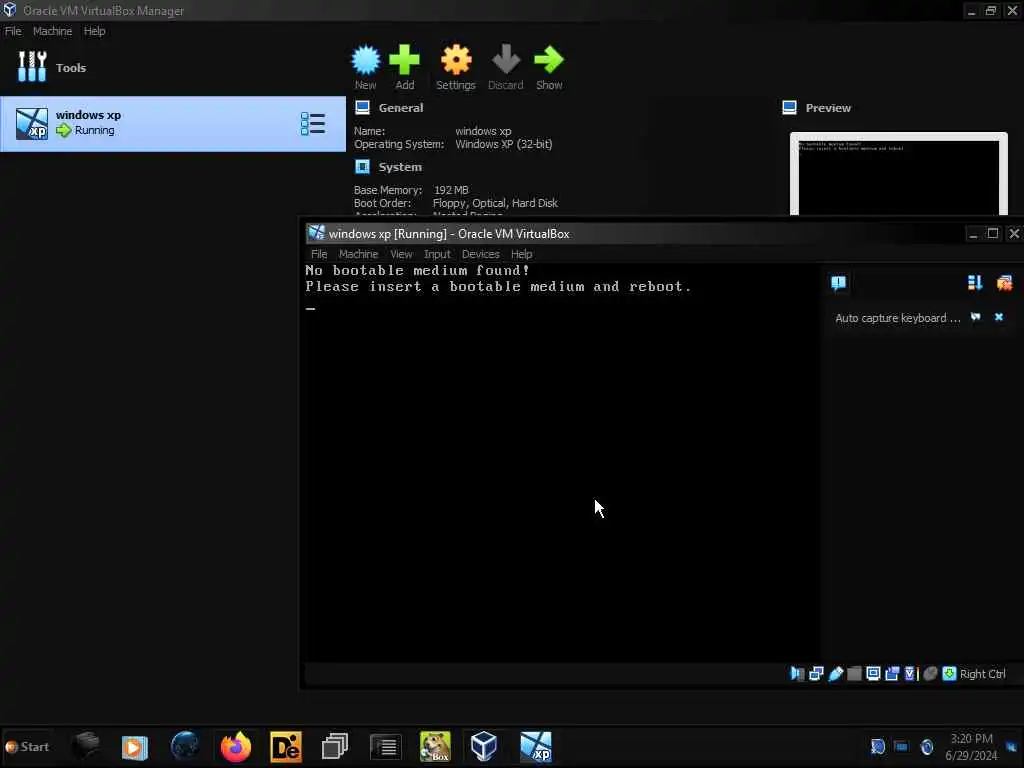Click the sort notifications icon

coord(974,283)
